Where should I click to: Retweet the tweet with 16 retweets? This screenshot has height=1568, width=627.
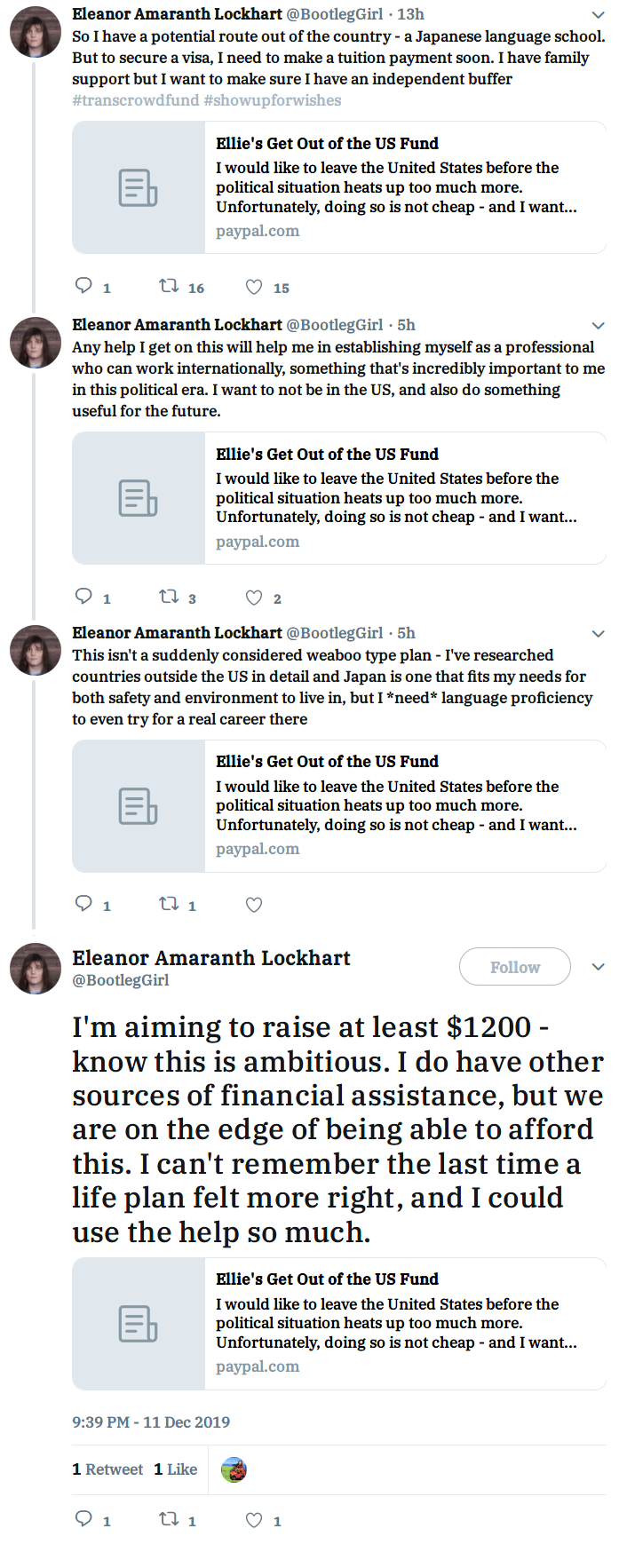click(169, 286)
